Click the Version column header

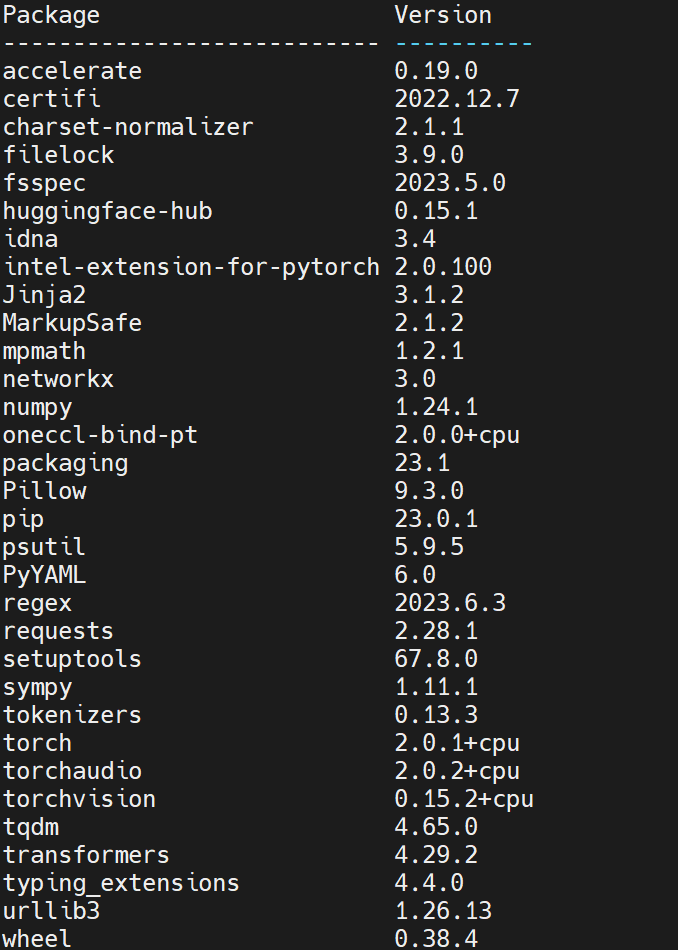pyautogui.click(x=443, y=15)
